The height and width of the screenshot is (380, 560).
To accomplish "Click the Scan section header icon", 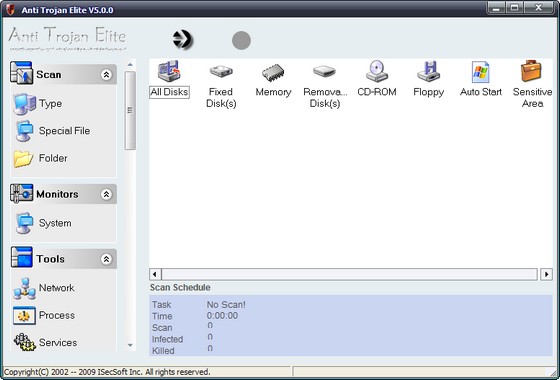I will [21, 73].
